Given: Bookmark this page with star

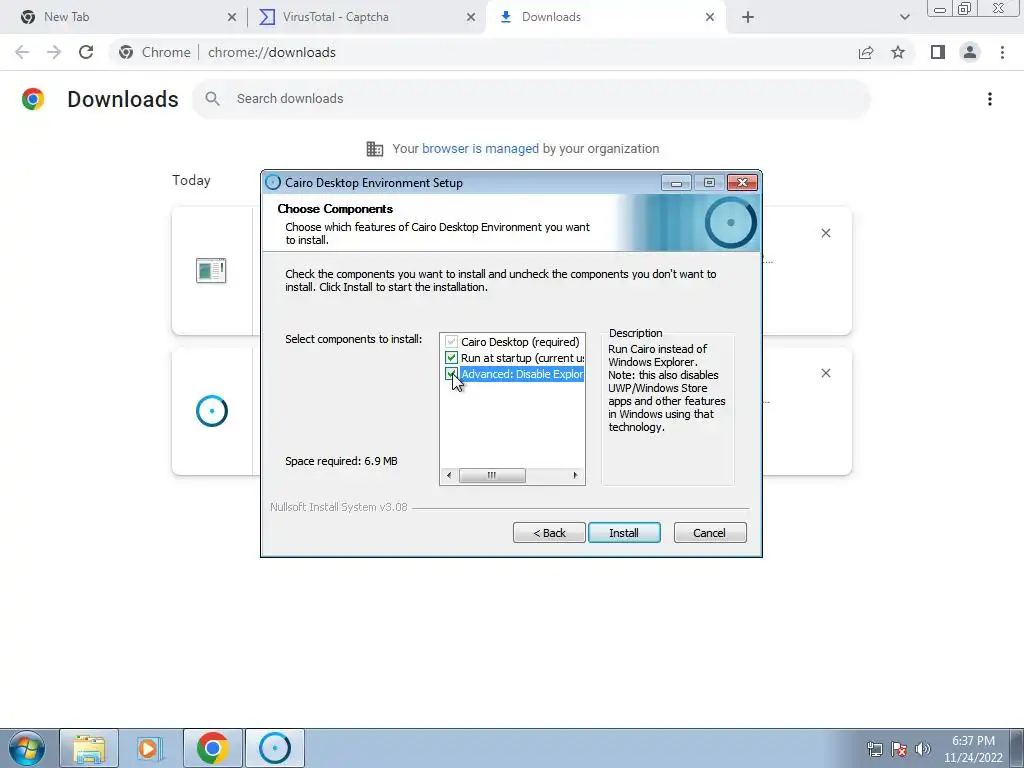Looking at the screenshot, I should 898,52.
